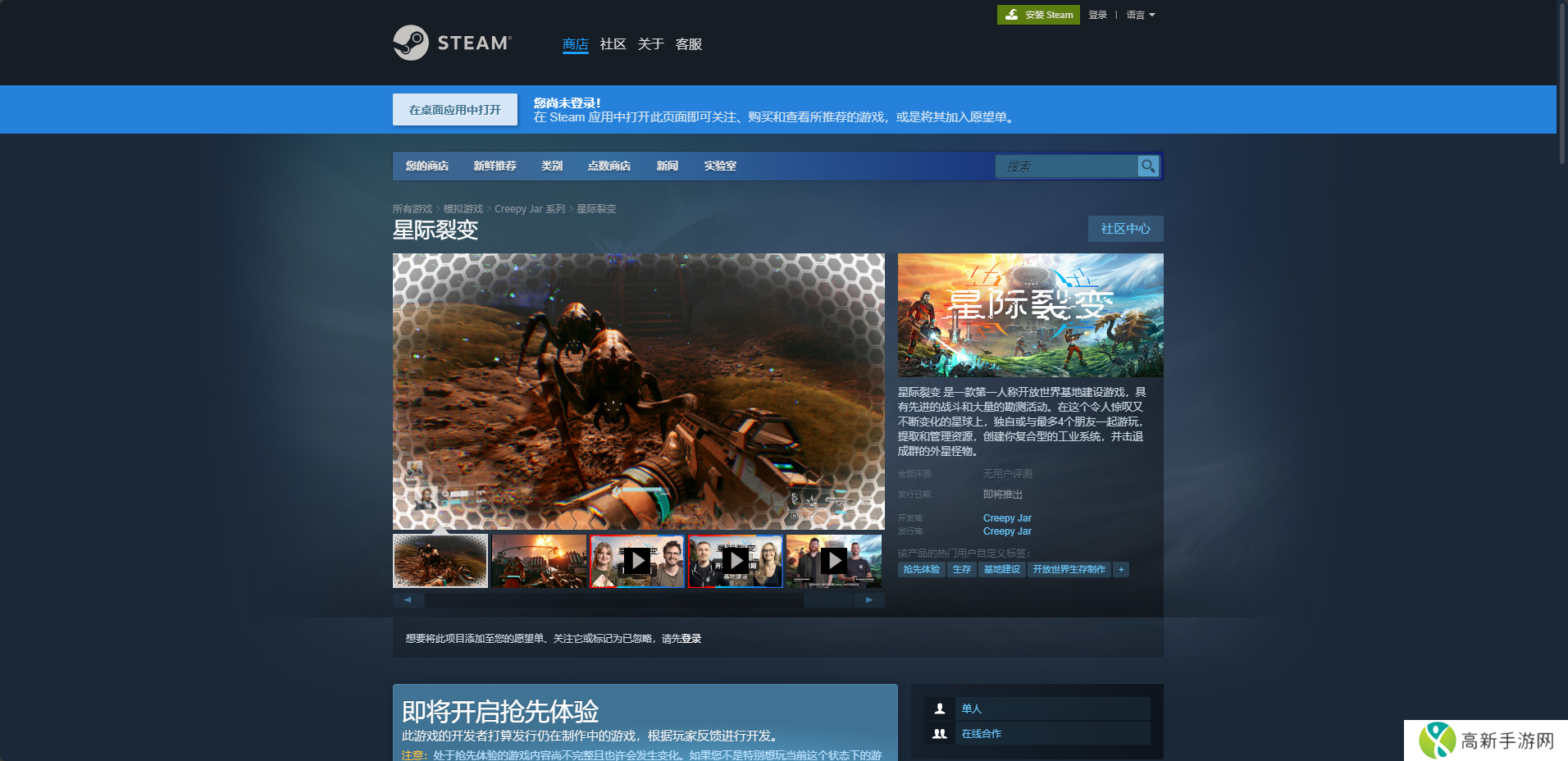Viewport: 1568px width, 761px height.
Task: Click the online co-op players icon
Action: pos(940,734)
